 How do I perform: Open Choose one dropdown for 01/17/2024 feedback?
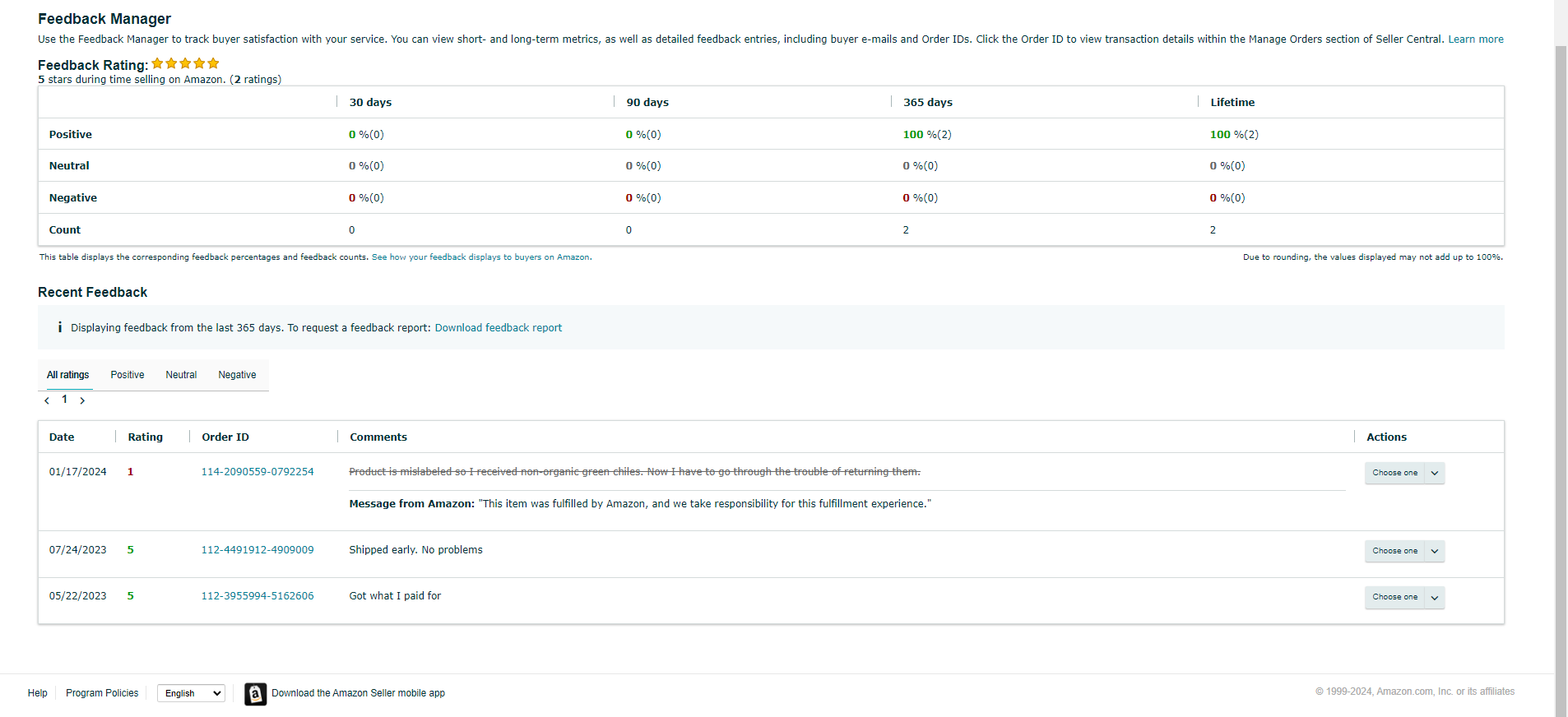pos(1405,473)
